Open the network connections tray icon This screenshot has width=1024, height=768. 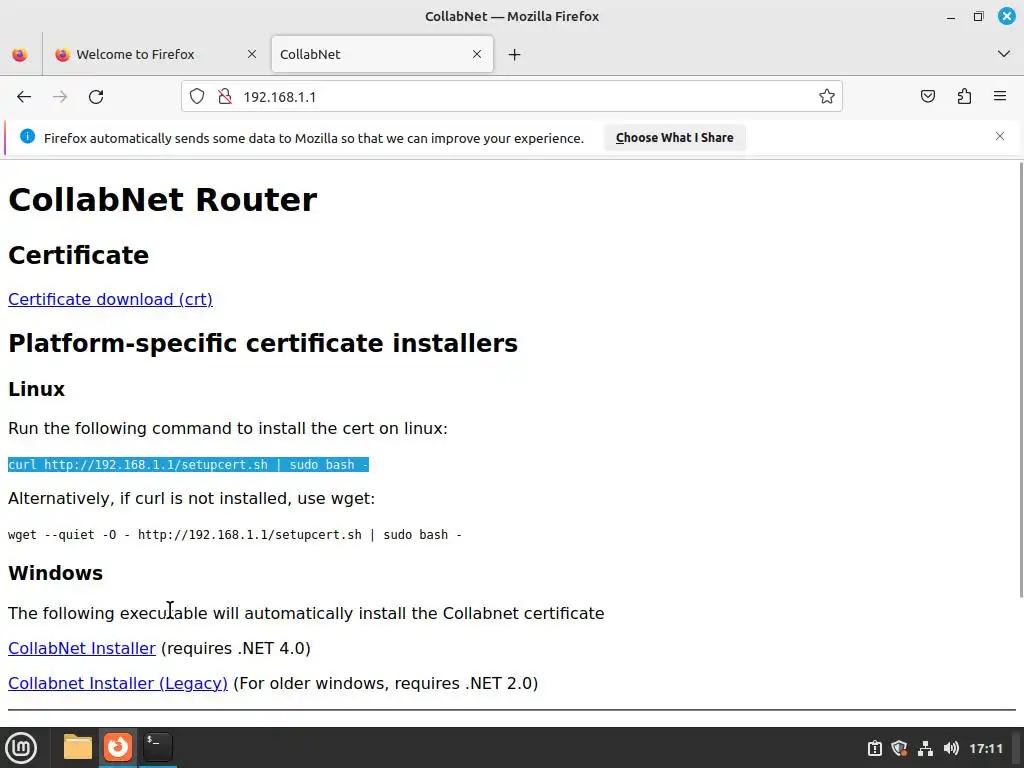coord(925,748)
